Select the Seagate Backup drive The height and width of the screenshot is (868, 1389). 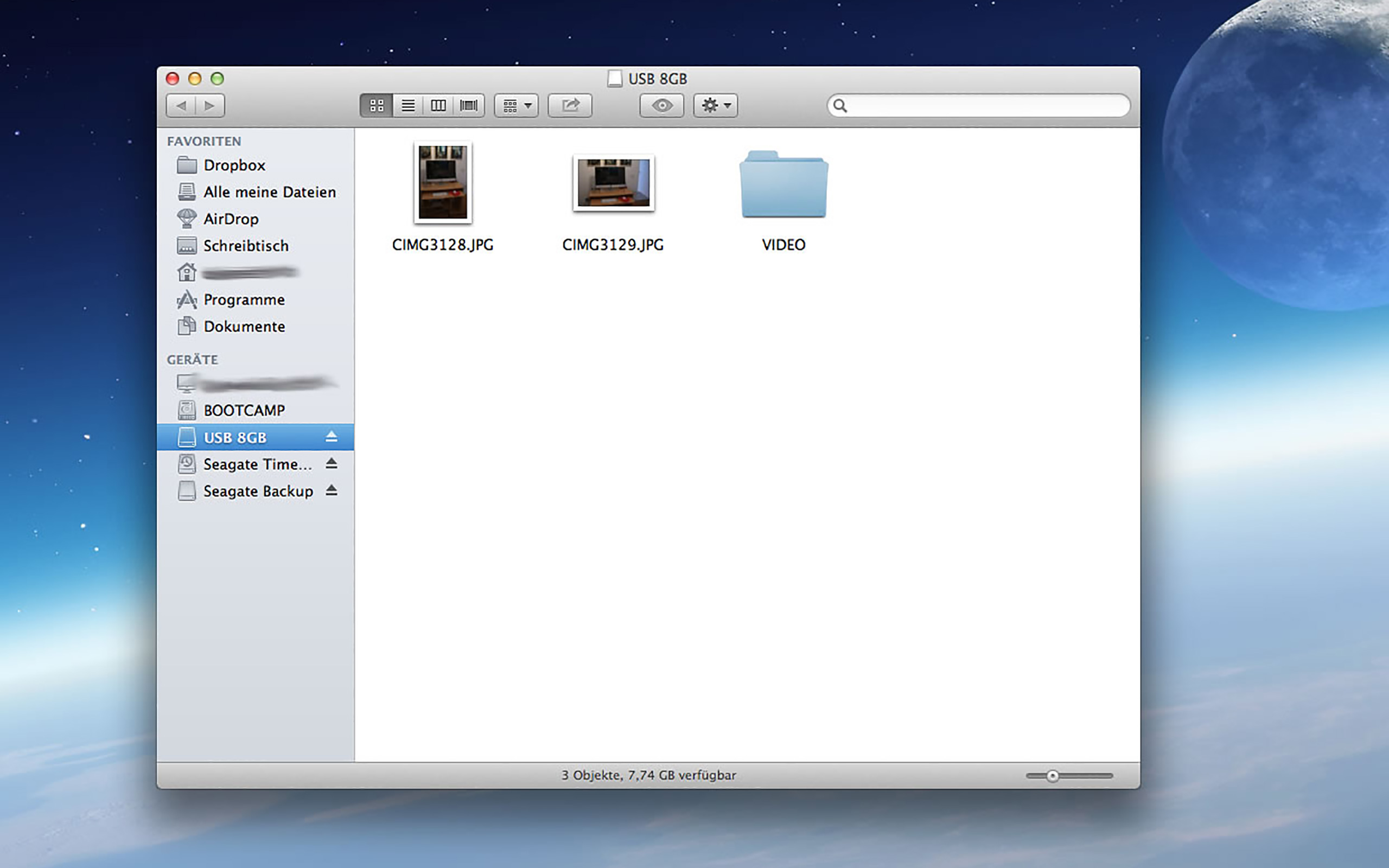click(x=256, y=491)
